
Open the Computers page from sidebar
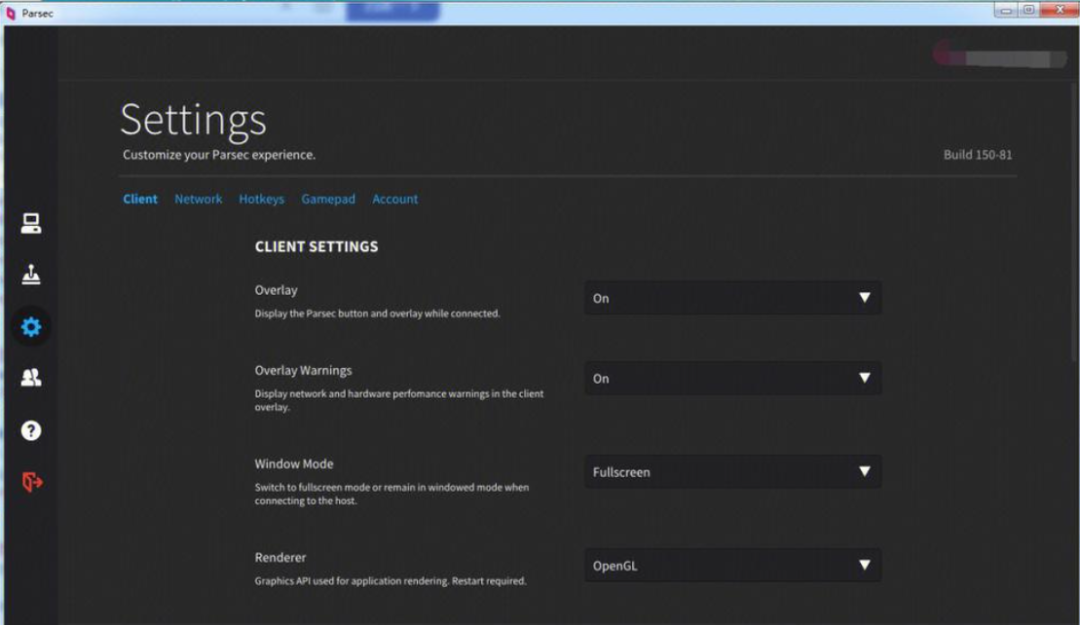pos(31,223)
